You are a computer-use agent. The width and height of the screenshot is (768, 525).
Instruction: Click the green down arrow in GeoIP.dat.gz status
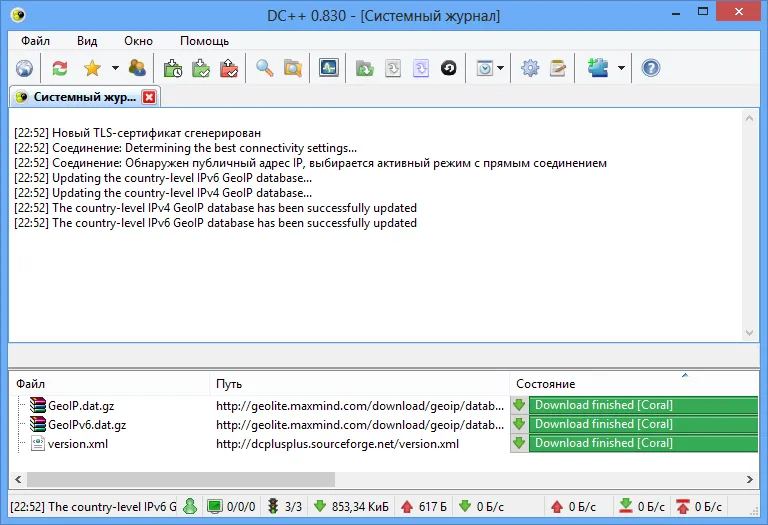519,405
